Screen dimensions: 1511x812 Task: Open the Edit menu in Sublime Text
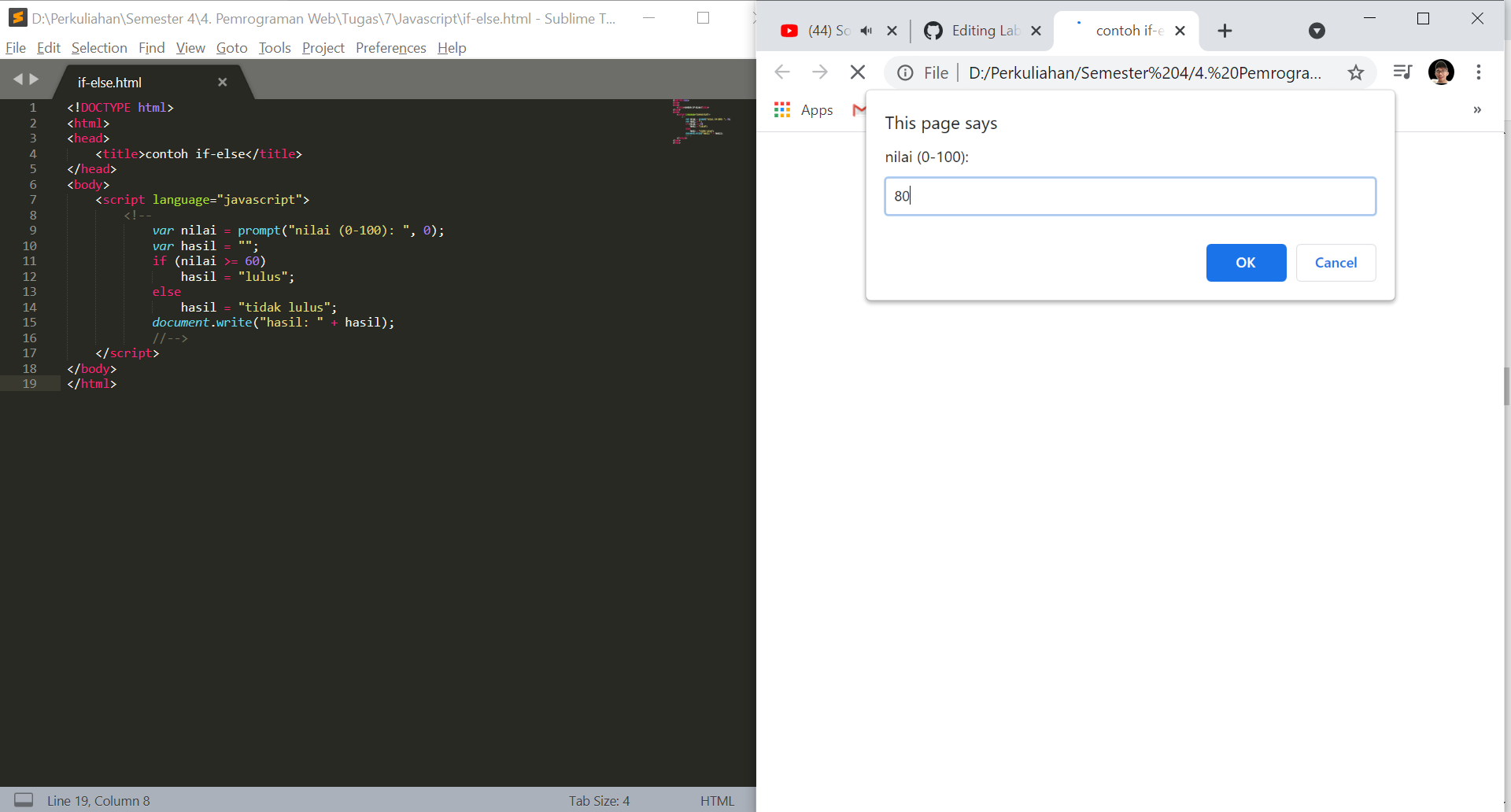[49, 48]
